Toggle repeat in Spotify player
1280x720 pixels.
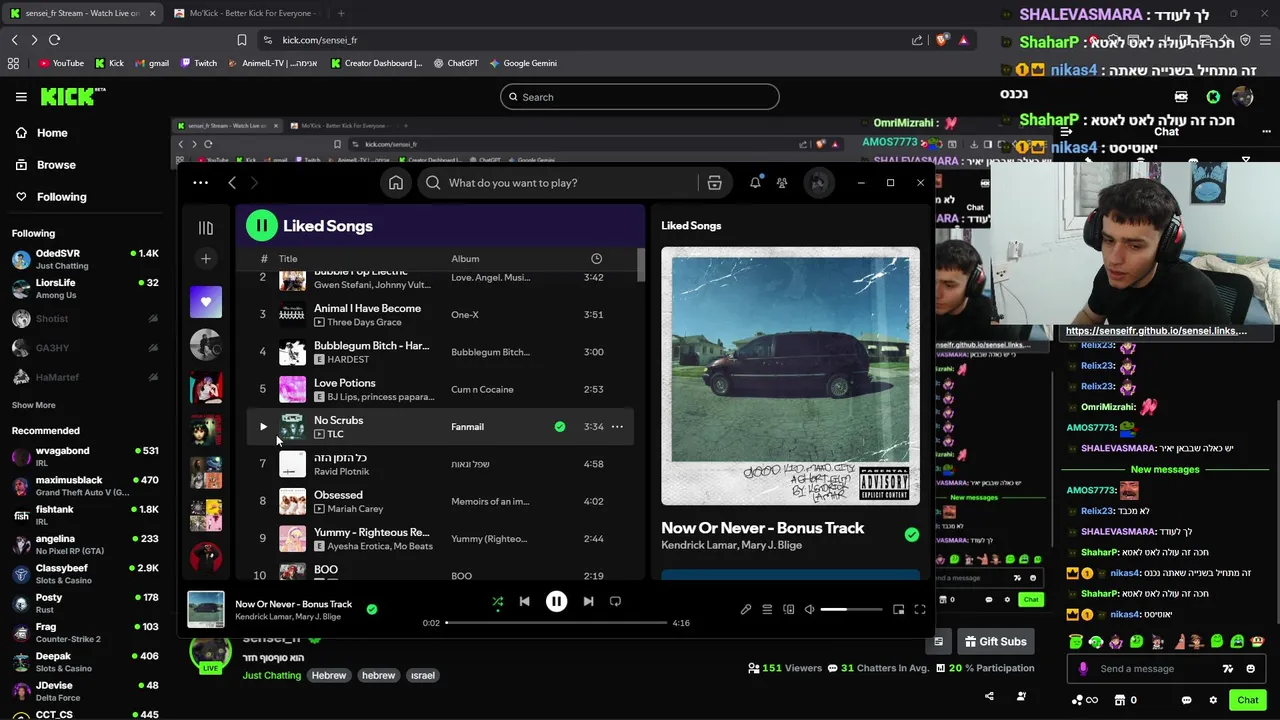615,601
